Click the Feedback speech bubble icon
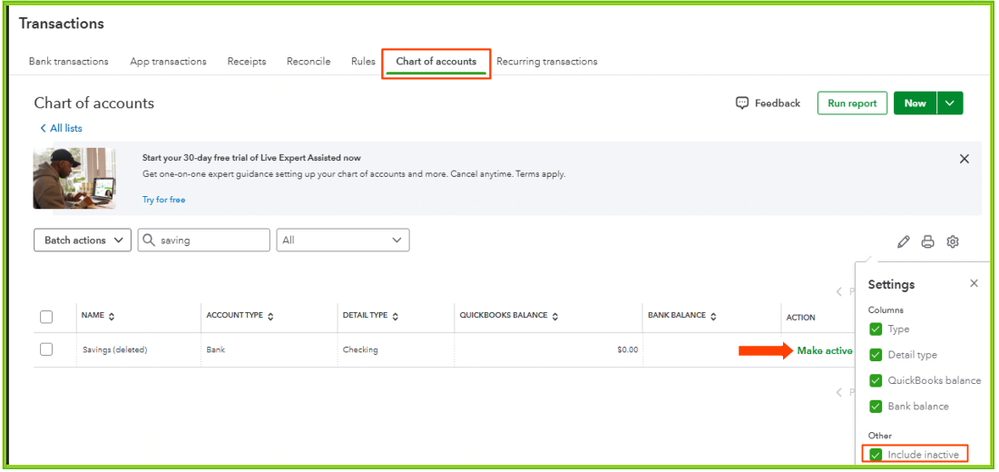The width and height of the screenshot is (999, 472). (742, 103)
